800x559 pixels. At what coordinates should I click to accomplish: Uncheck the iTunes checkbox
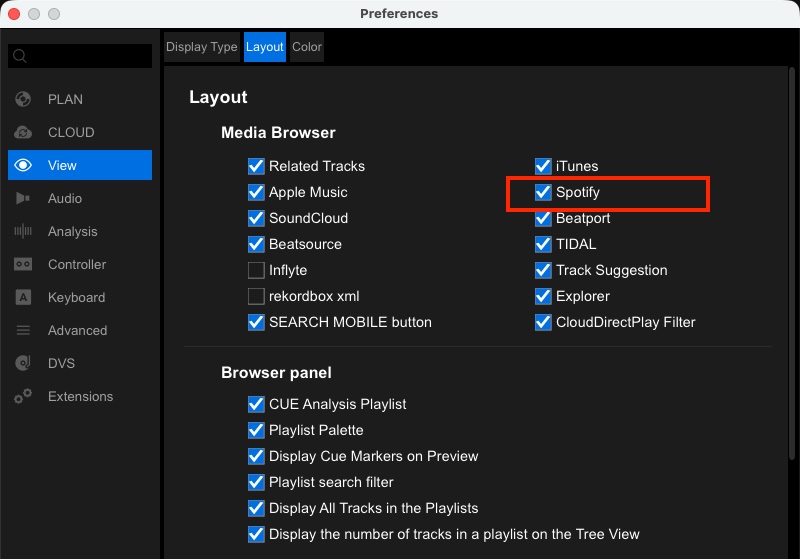pyautogui.click(x=543, y=166)
